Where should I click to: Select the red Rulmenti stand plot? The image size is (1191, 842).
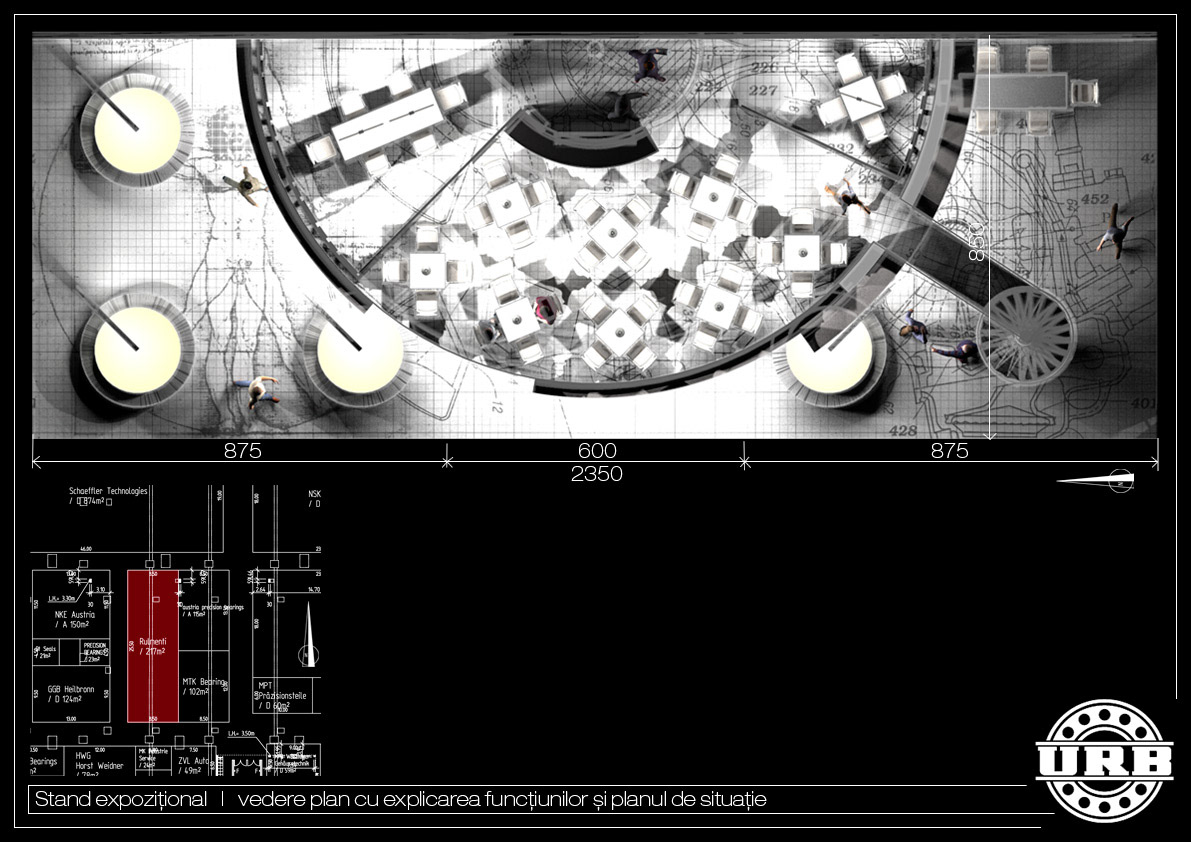tap(153, 645)
